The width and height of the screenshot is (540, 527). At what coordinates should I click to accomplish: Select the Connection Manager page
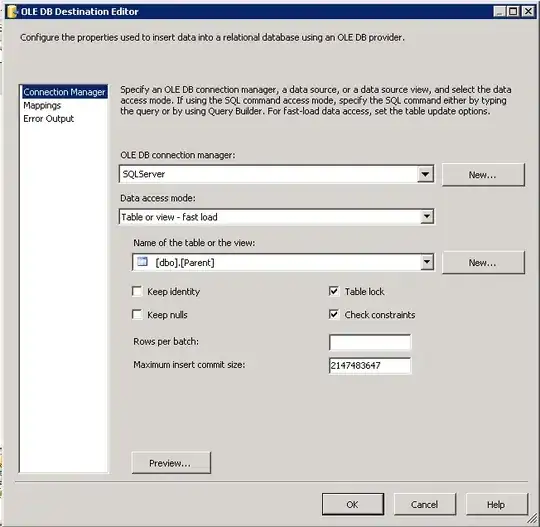point(64,92)
